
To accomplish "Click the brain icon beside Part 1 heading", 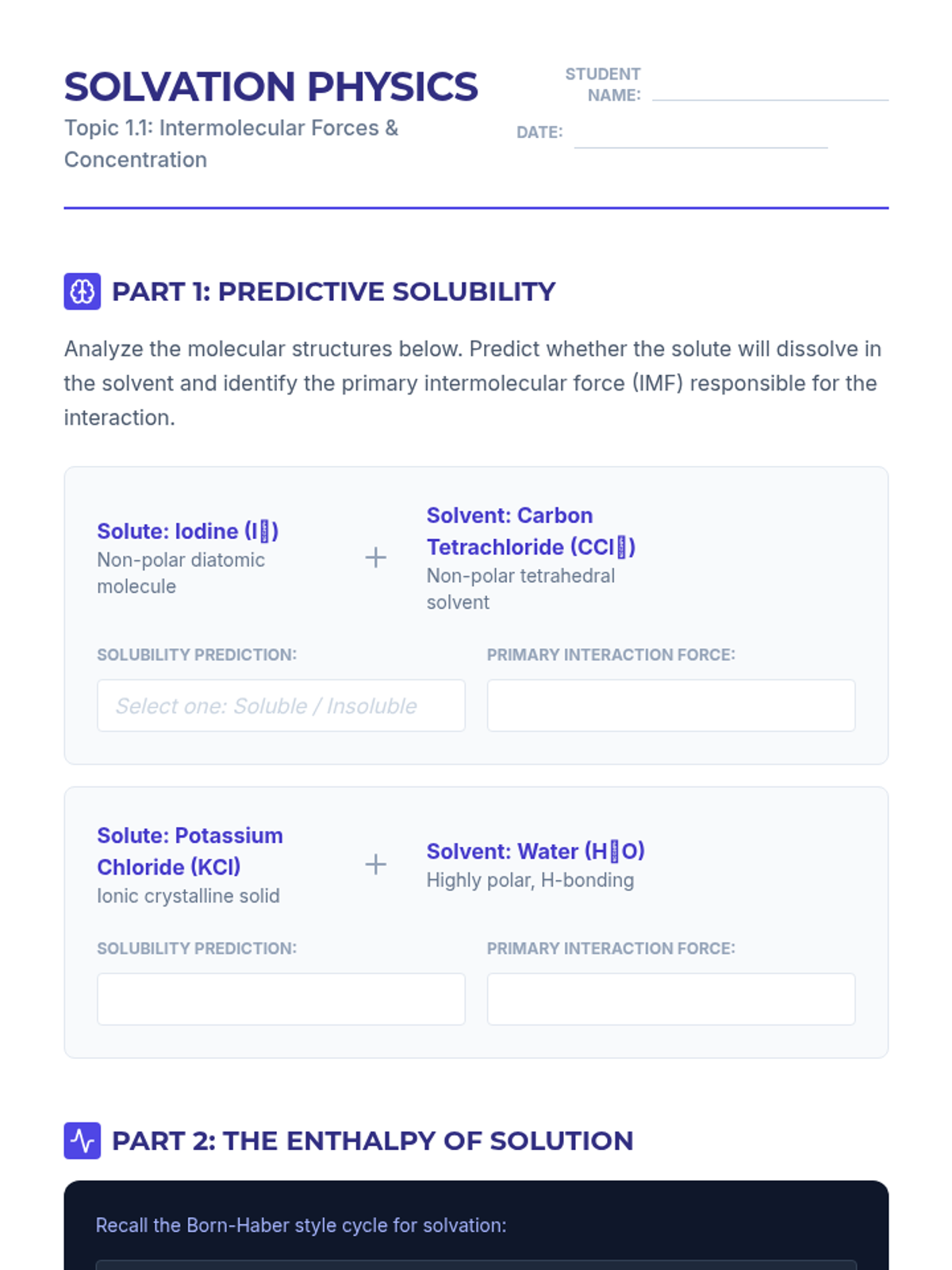I will (x=82, y=291).
